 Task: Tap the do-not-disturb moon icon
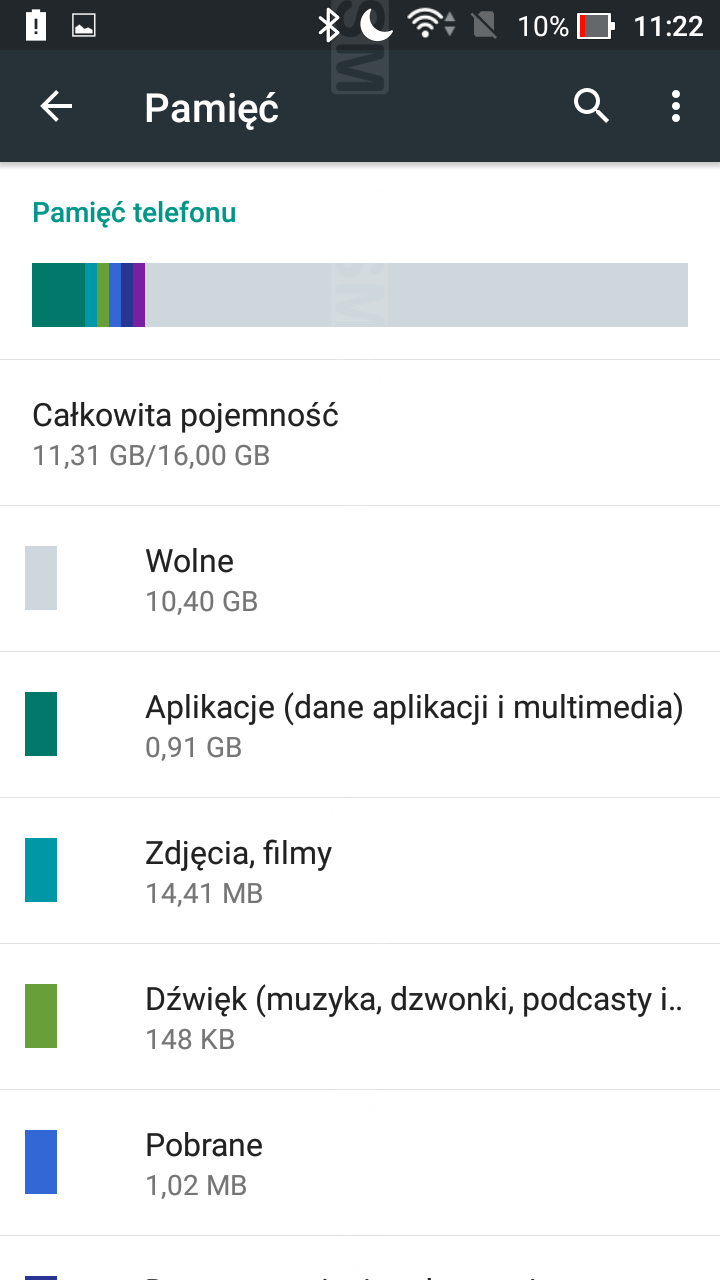376,26
